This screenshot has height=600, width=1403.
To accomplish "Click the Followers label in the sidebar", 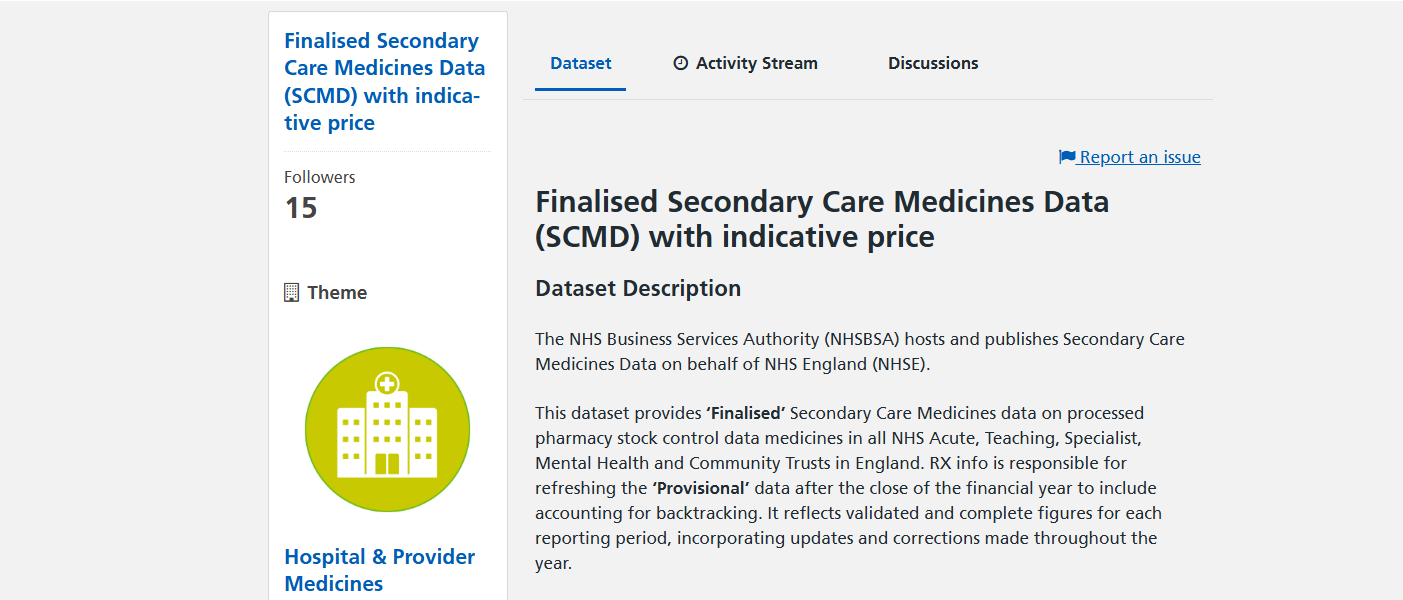I will pyautogui.click(x=319, y=177).
